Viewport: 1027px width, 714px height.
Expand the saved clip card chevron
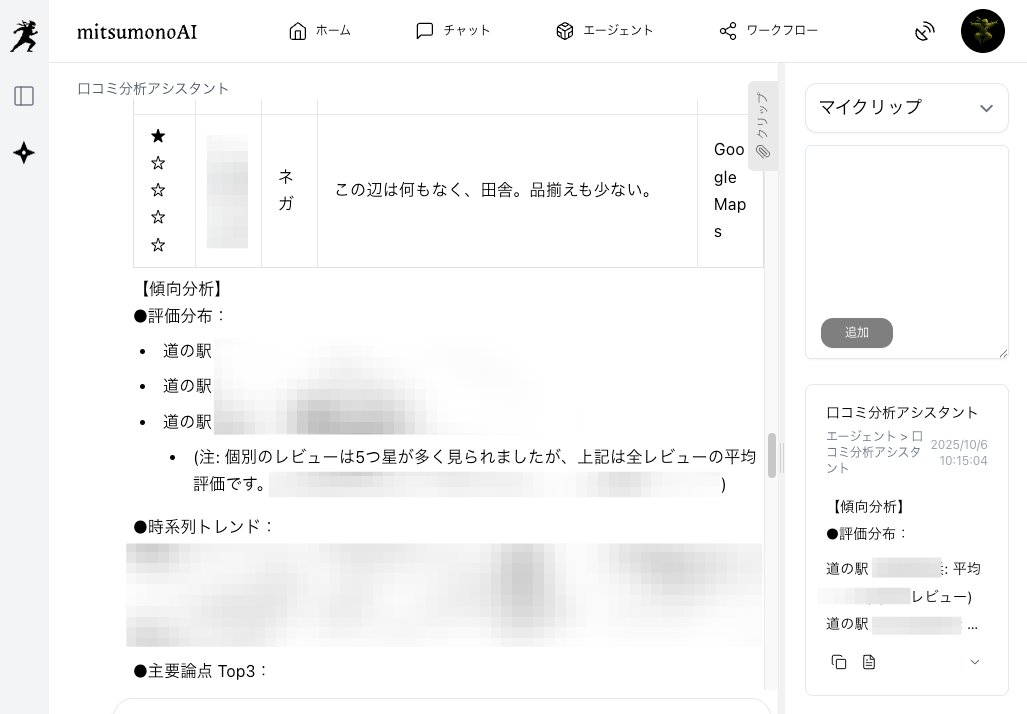[x=975, y=662]
